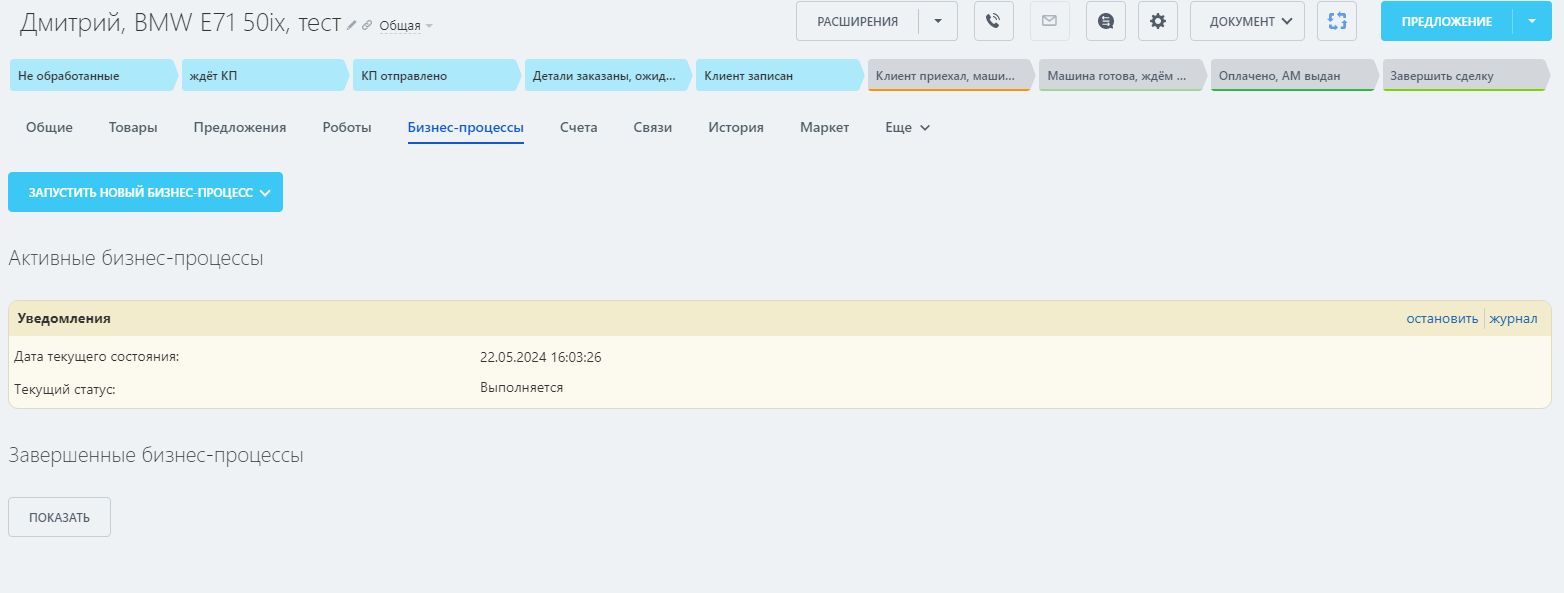
Task: Set stage to ждёт КП
Action: 265,76
